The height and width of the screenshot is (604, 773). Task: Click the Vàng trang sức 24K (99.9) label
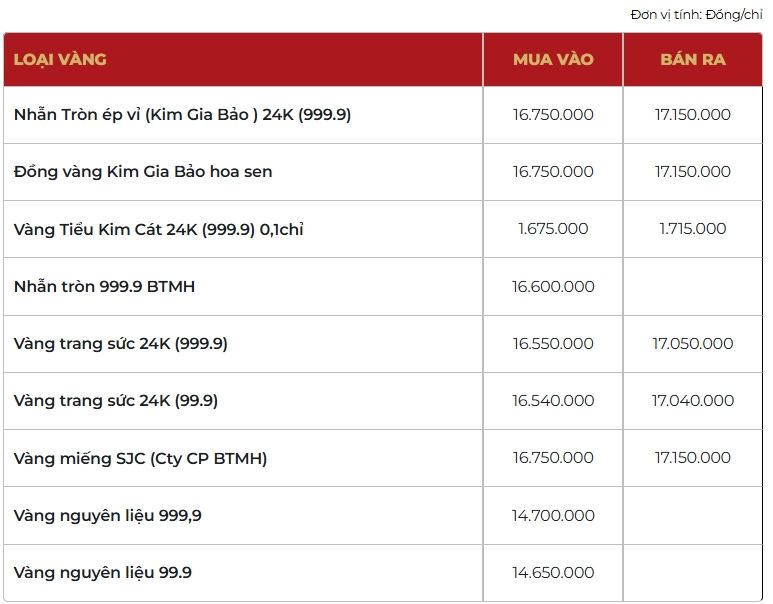coord(116,401)
